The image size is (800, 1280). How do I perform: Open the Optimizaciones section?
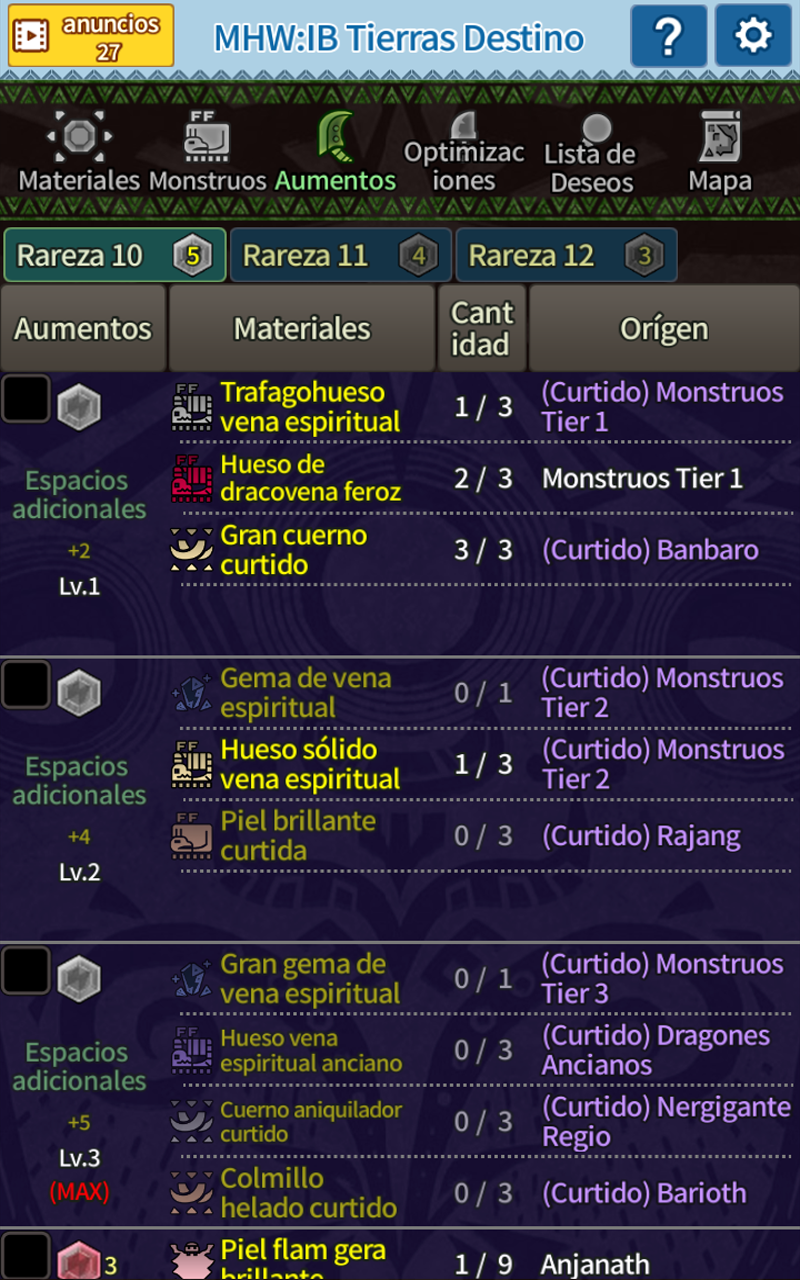[464, 153]
